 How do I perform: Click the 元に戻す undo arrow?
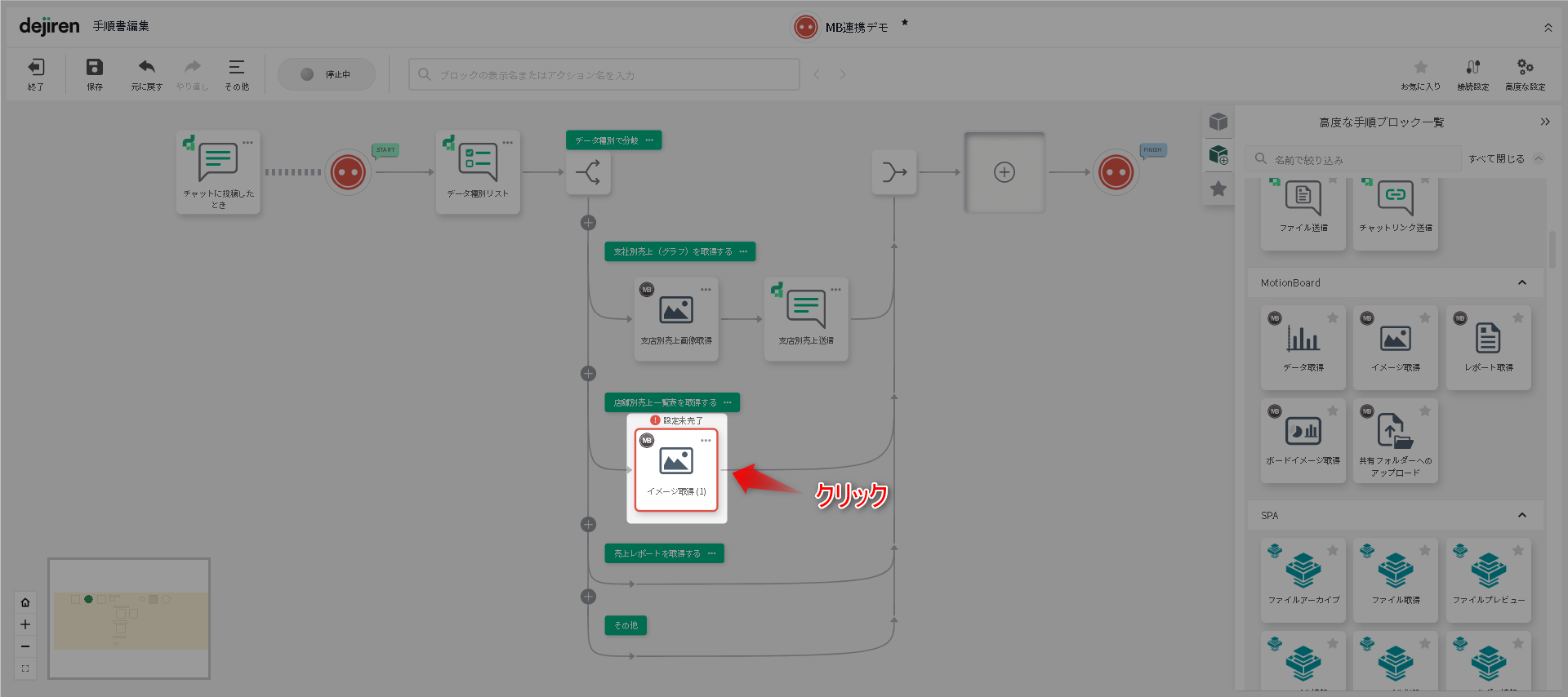click(146, 67)
